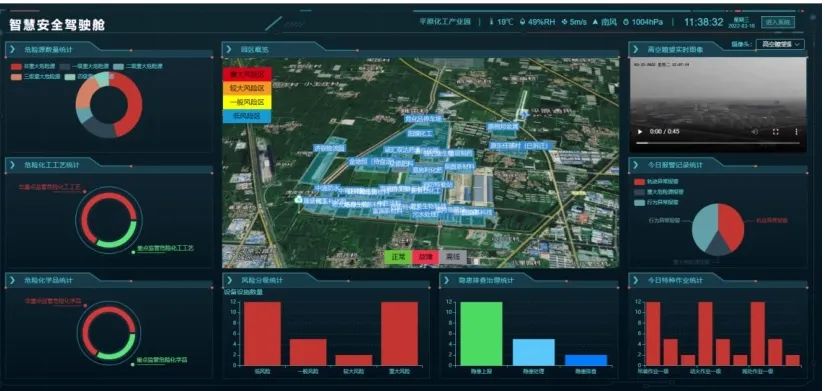The height and width of the screenshot is (391, 825).
Task: Open the camera selection dropdown
Action: point(780,44)
